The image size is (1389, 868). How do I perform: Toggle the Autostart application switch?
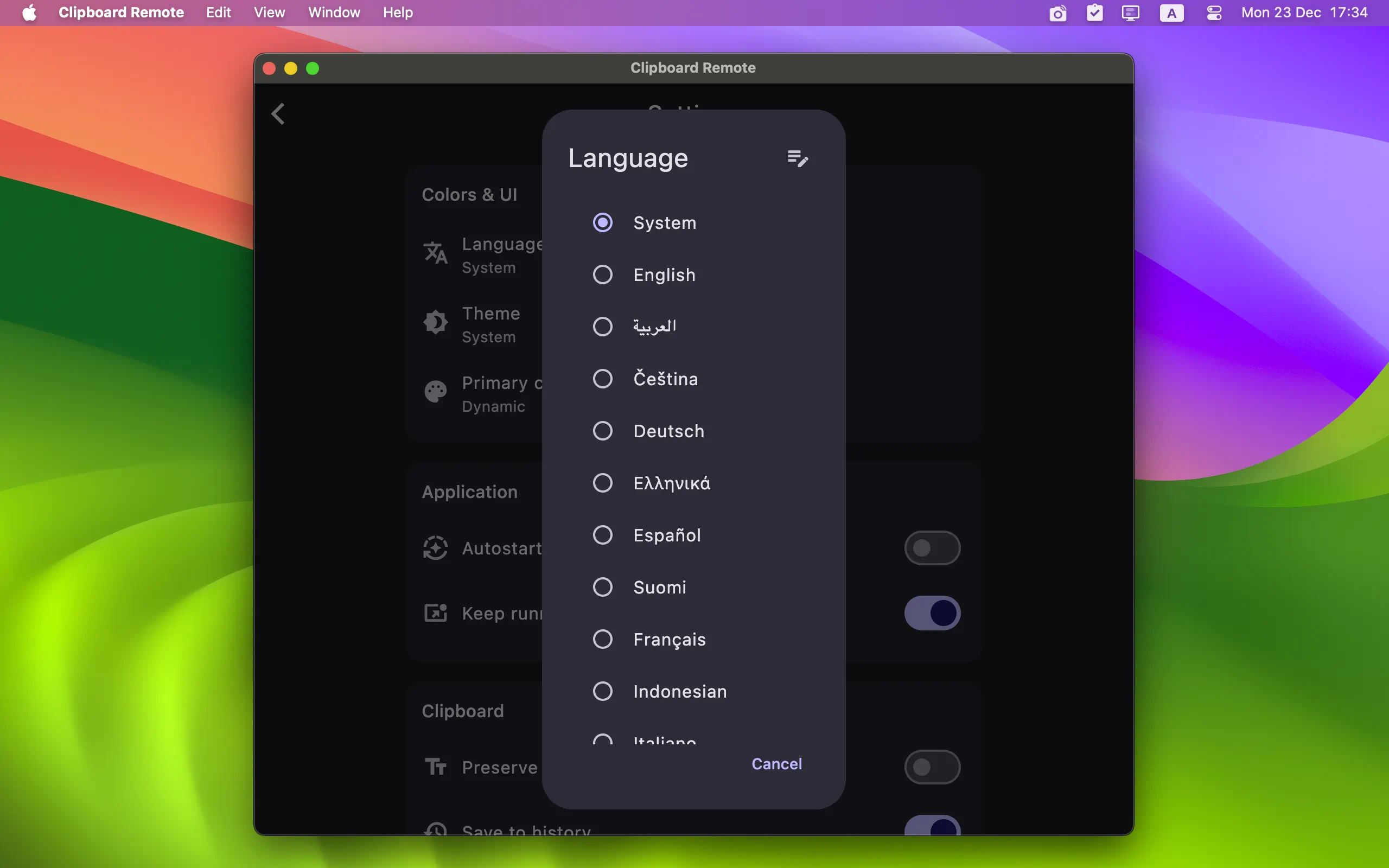(931, 548)
